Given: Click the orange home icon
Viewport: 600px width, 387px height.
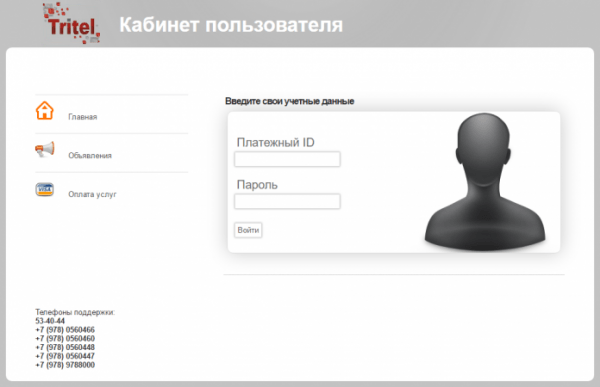Looking at the screenshot, I should tap(45, 111).
